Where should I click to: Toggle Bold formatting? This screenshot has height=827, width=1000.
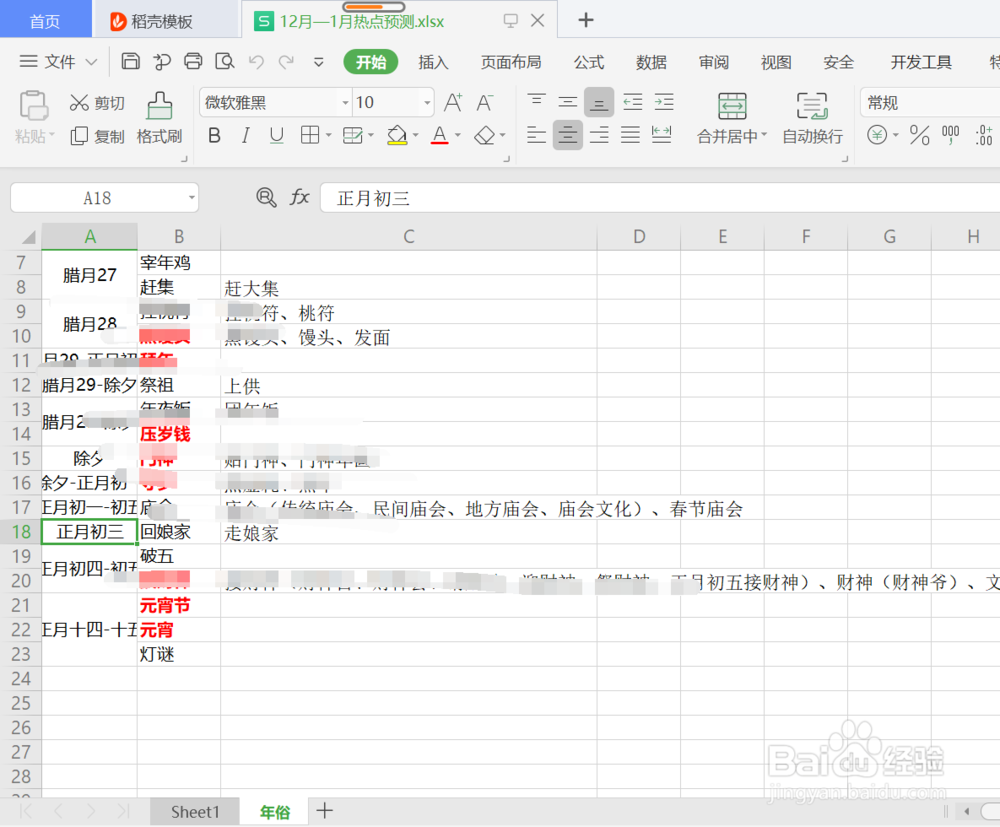215,135
